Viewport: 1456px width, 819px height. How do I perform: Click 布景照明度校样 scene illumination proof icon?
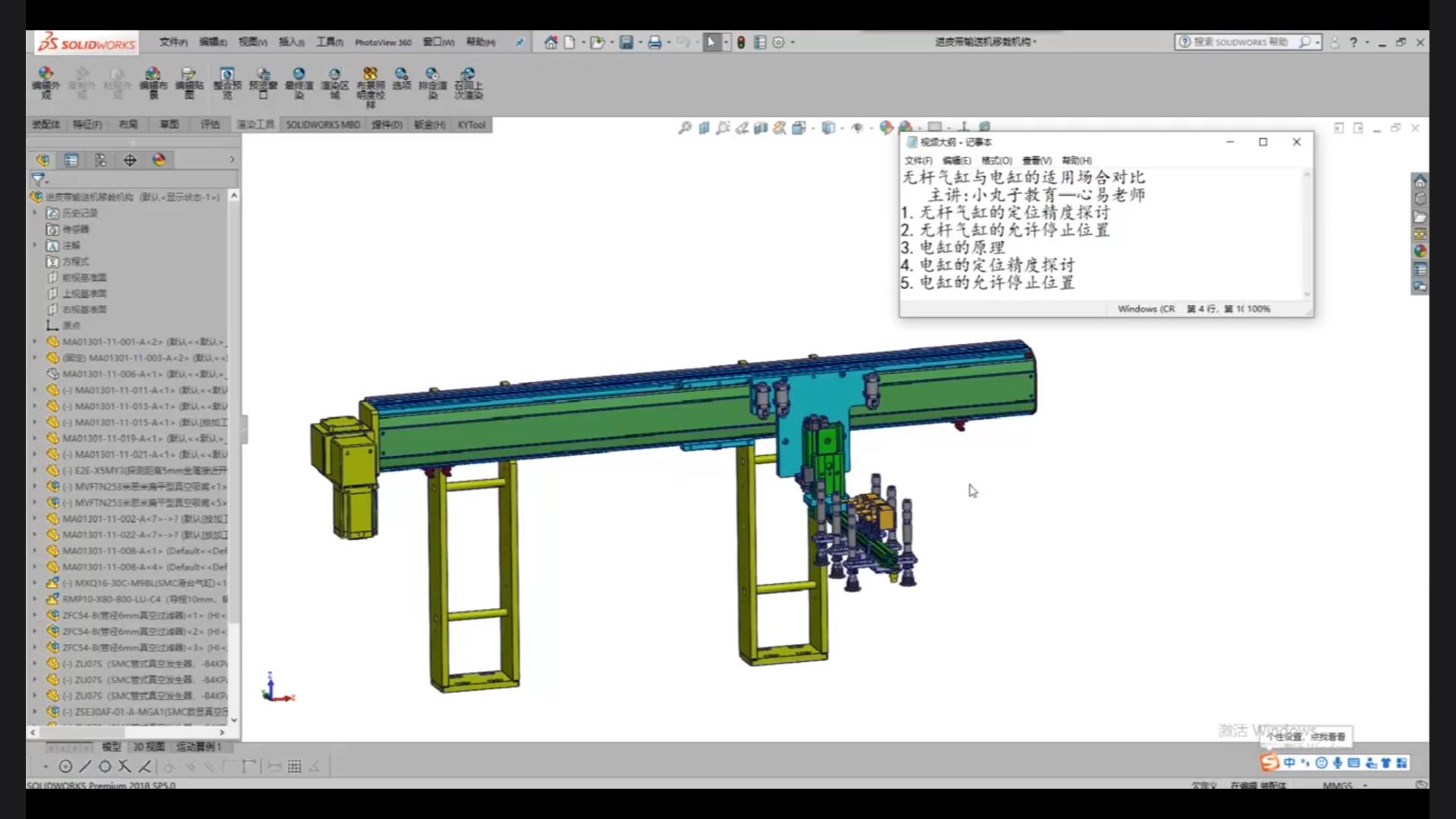coord(370,87)
